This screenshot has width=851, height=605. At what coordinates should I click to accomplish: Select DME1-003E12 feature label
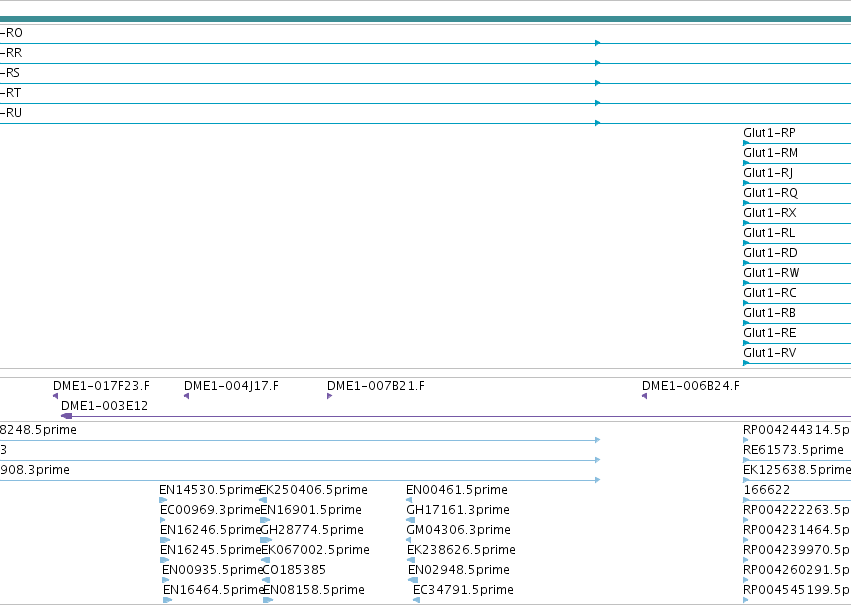click(104, 406)
